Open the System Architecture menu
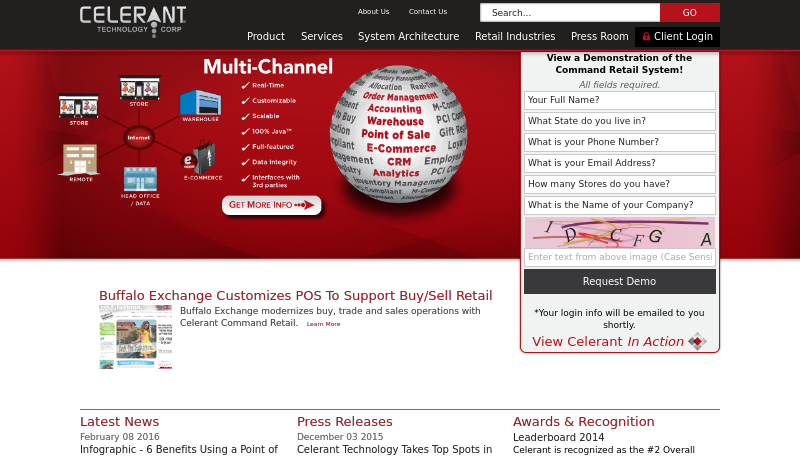Screen dimensions: 800x456 408,36
